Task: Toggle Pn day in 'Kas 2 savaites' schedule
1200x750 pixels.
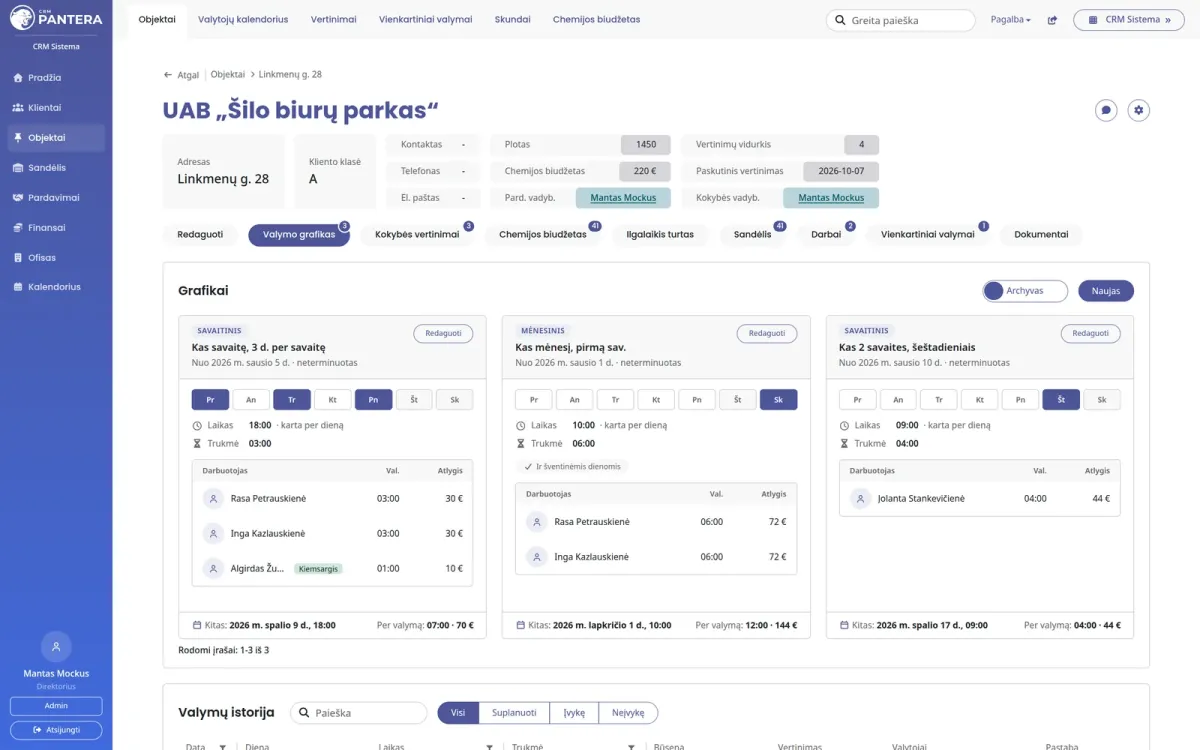Action: (x=1020, y=400)
